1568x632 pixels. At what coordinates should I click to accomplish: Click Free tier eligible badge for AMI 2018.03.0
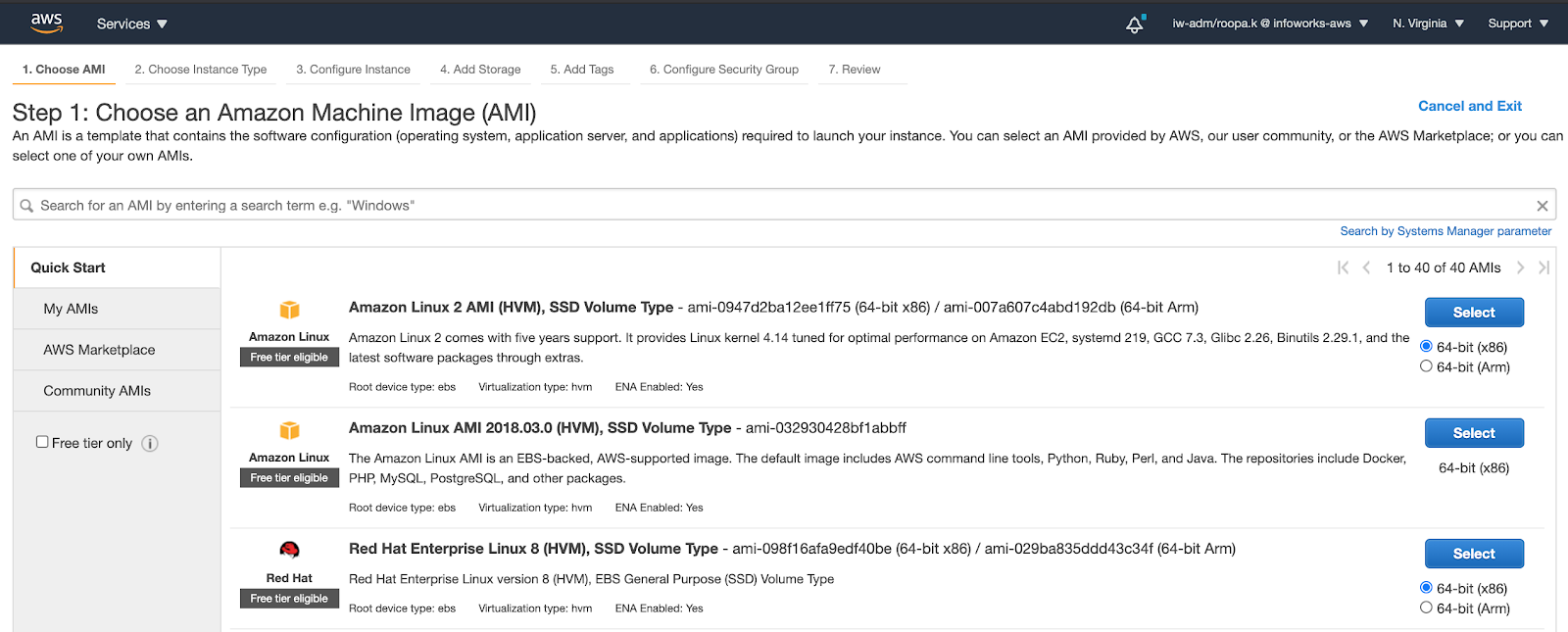(289, 478)
